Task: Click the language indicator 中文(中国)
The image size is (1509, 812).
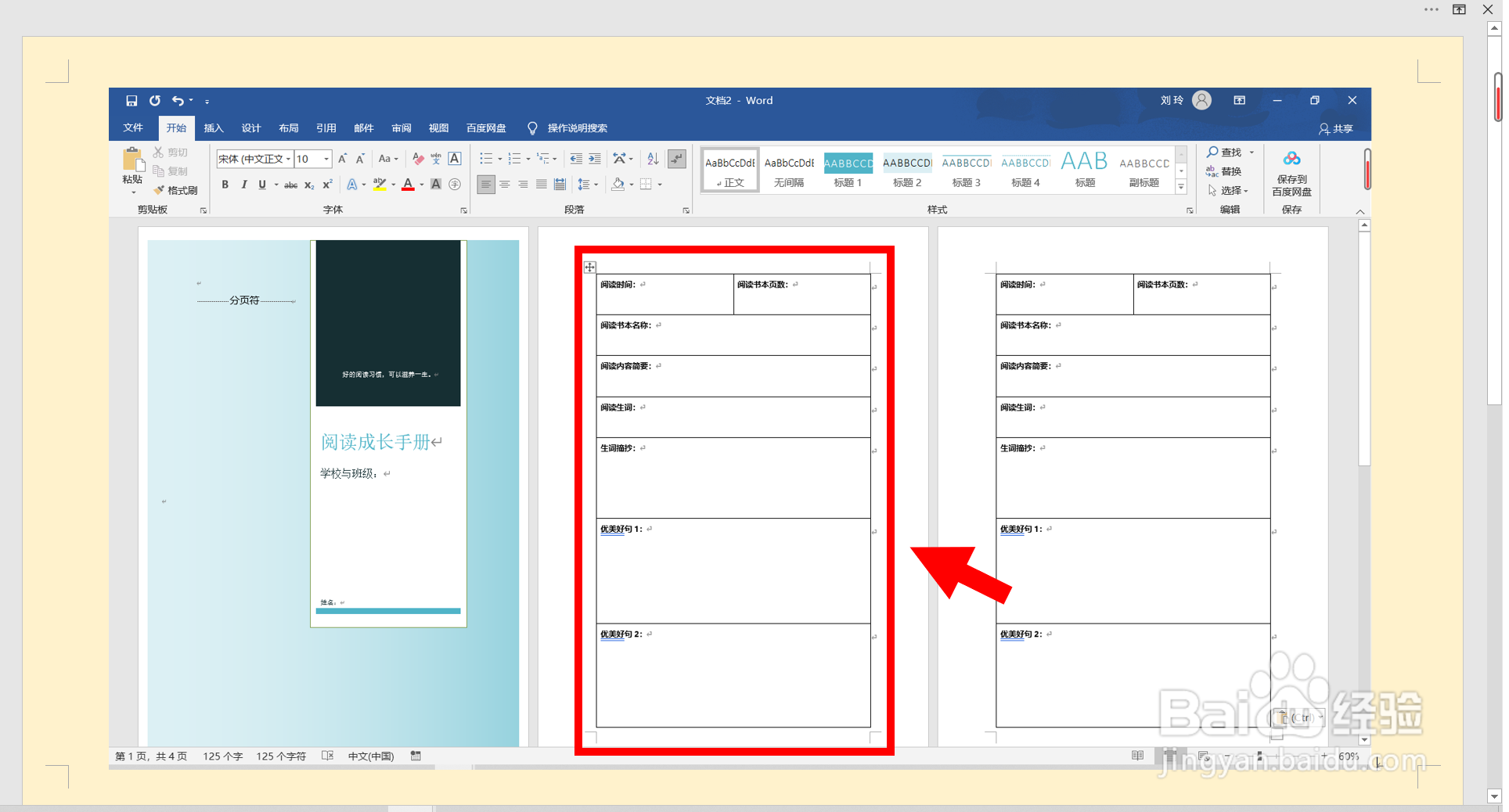Action: pos(371,756)
